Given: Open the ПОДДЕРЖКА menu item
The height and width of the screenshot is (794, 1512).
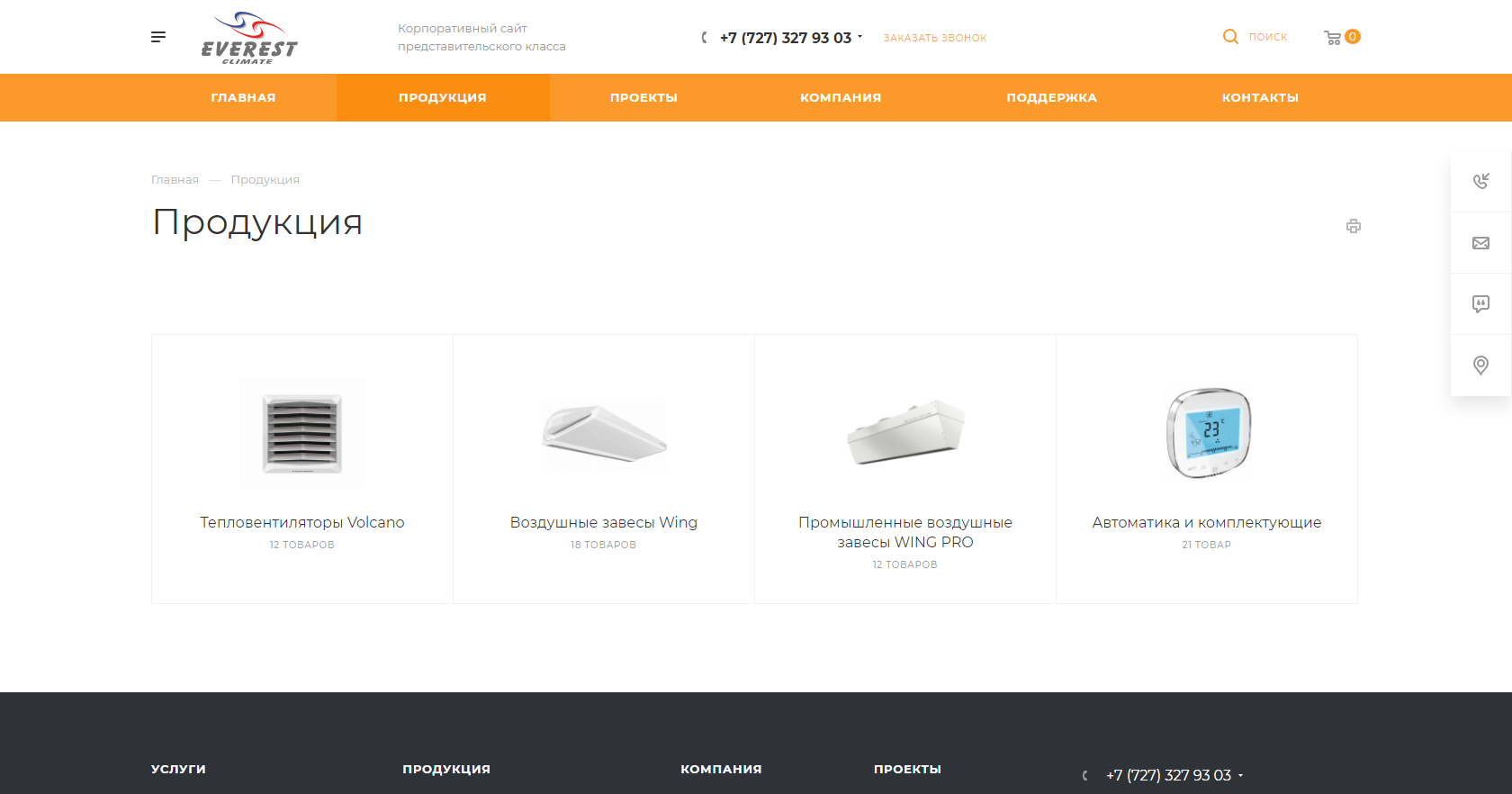Looking at the screenshot, I should (x=1051, y=97).
